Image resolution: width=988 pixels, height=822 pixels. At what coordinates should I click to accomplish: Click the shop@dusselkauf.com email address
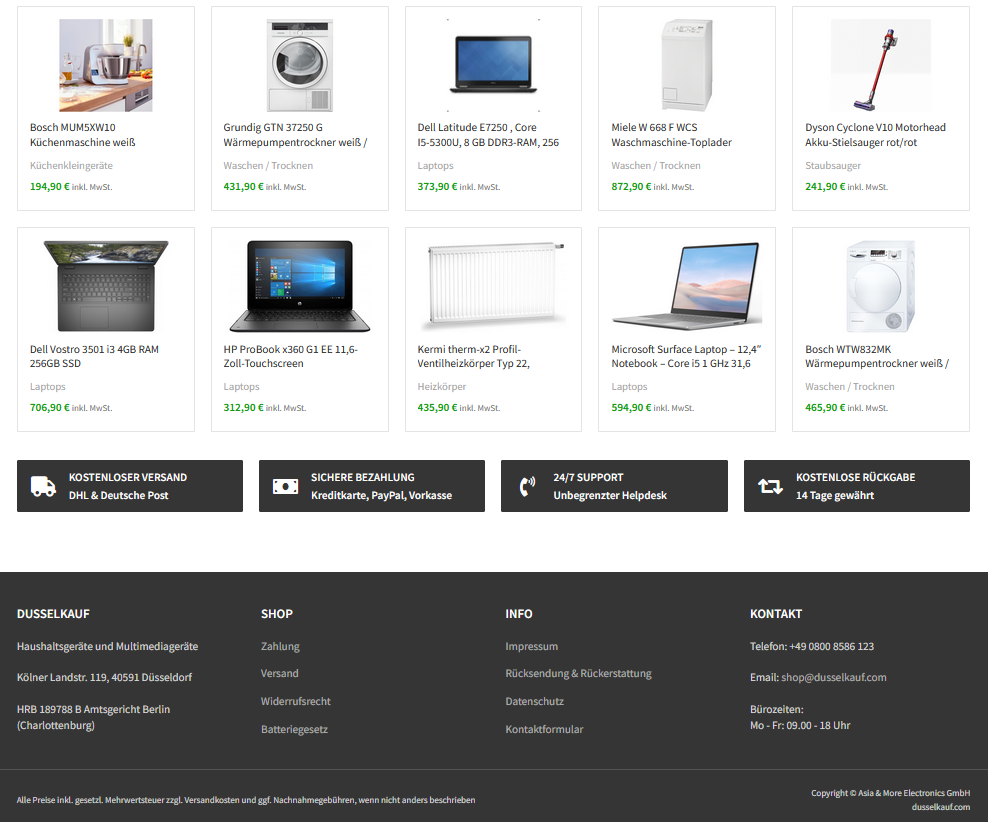pos(834,677)
